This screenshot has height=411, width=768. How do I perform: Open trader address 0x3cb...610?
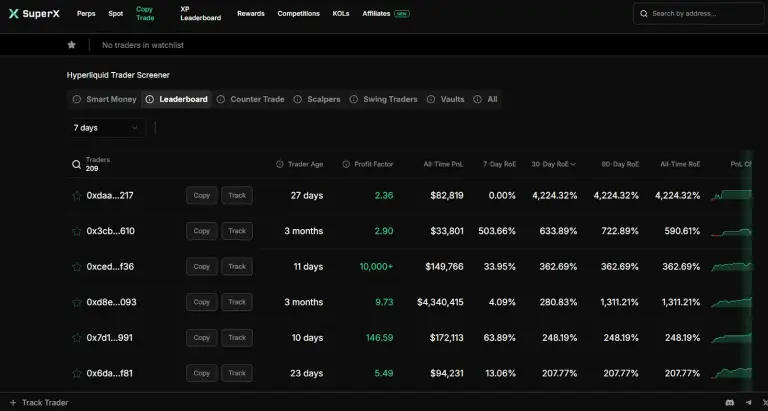click(111, 231)
